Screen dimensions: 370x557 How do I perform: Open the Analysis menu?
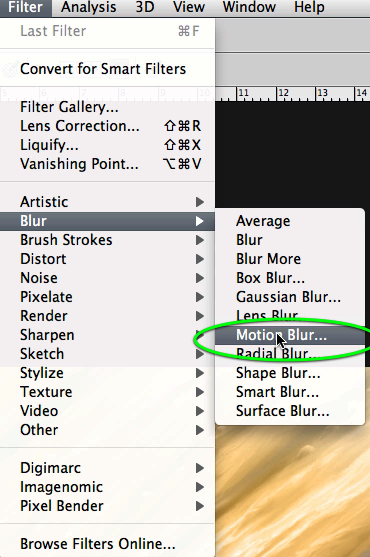point(89,7)
